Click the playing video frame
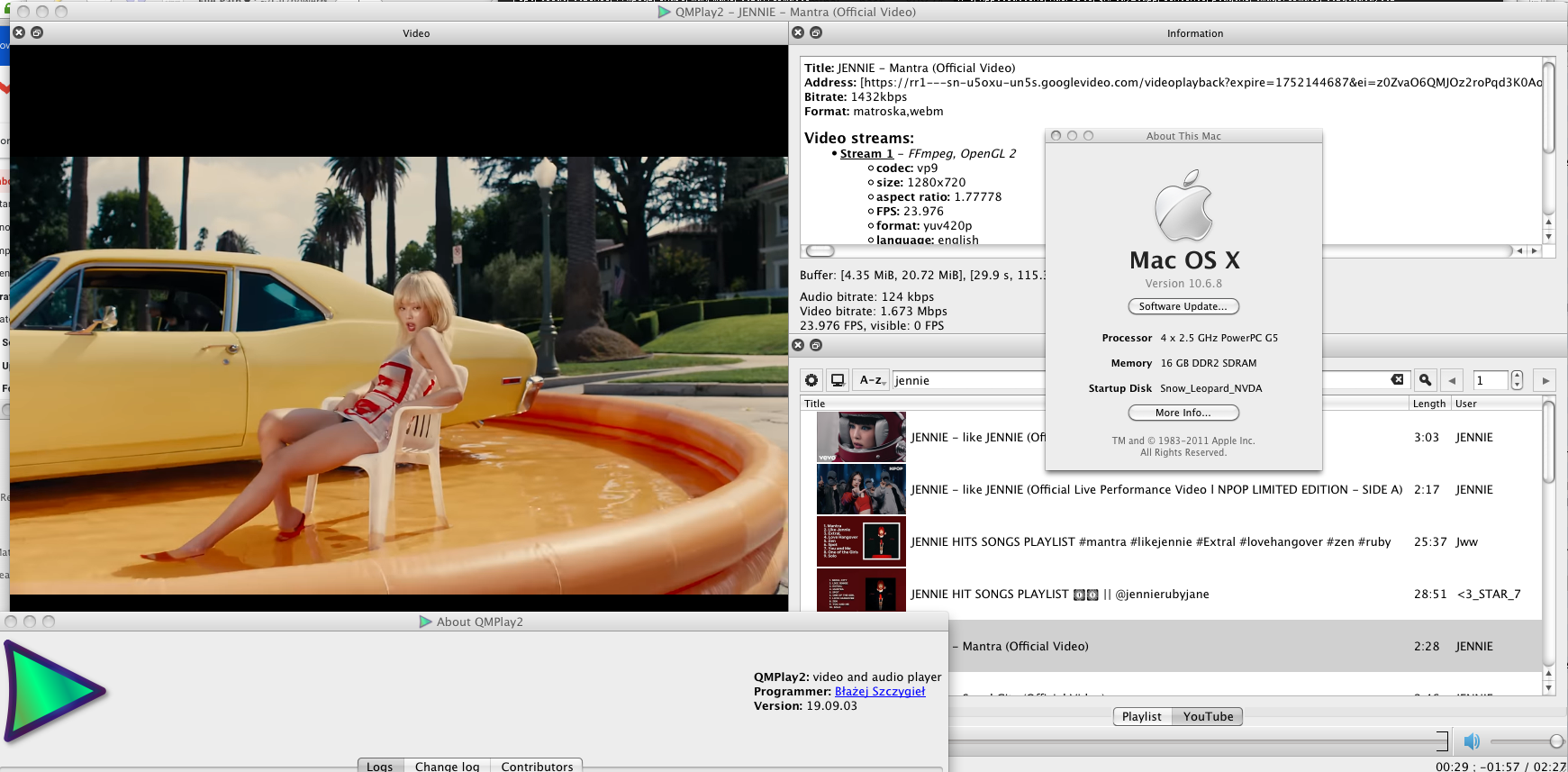 [x=399, y=376]
